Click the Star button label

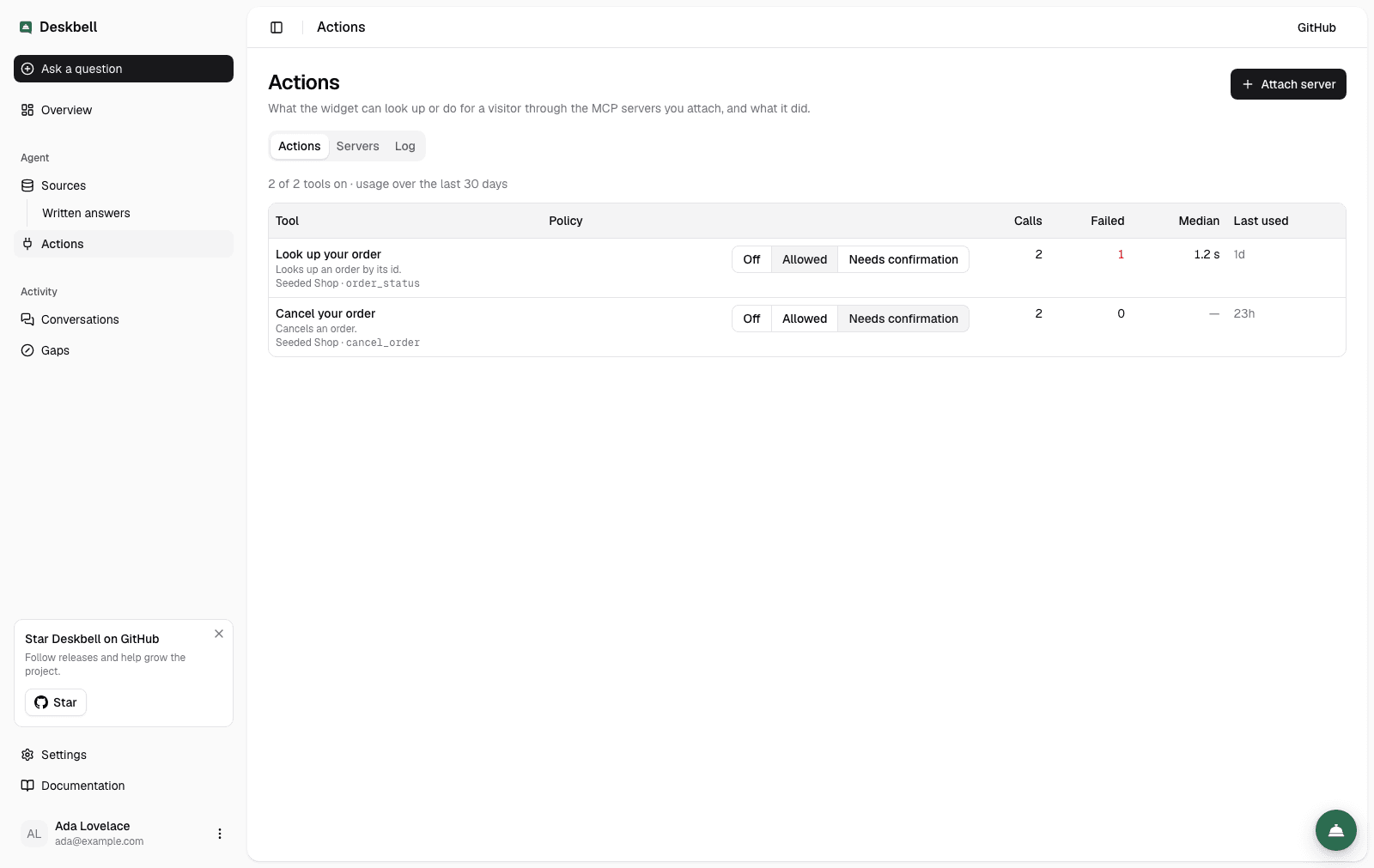point(65,702)
